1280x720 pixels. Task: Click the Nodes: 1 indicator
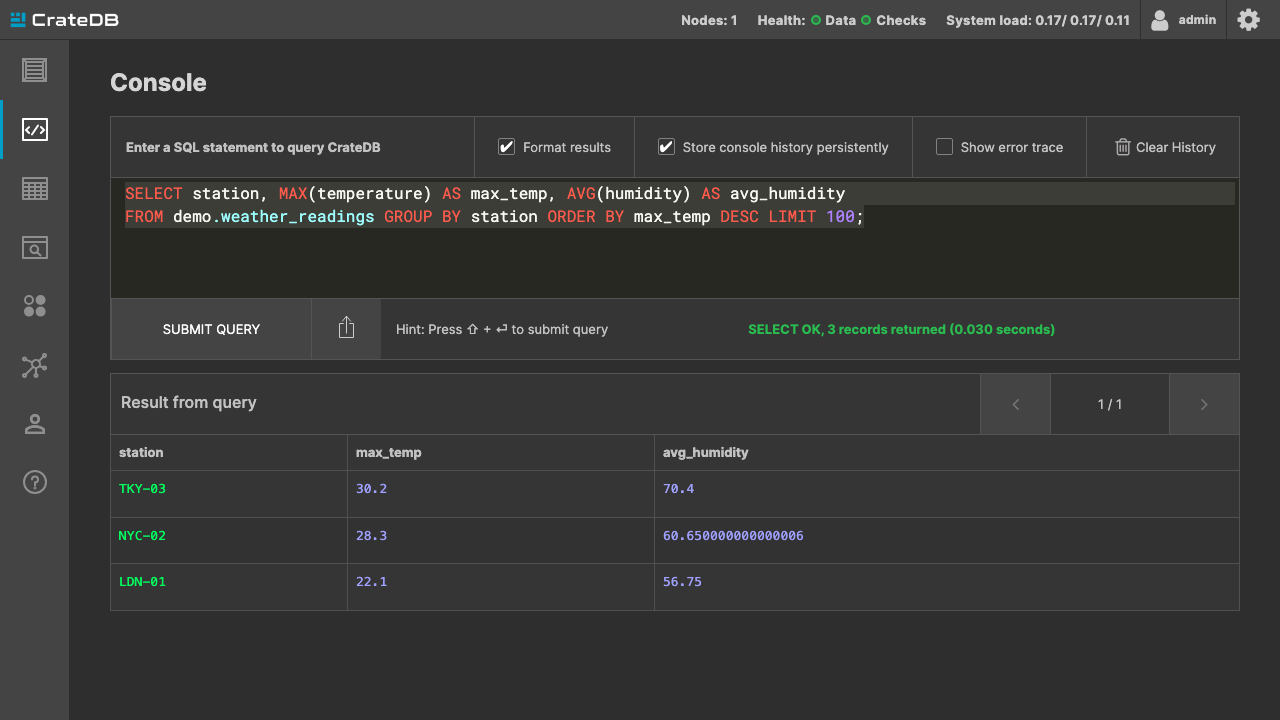pos(709,20)
